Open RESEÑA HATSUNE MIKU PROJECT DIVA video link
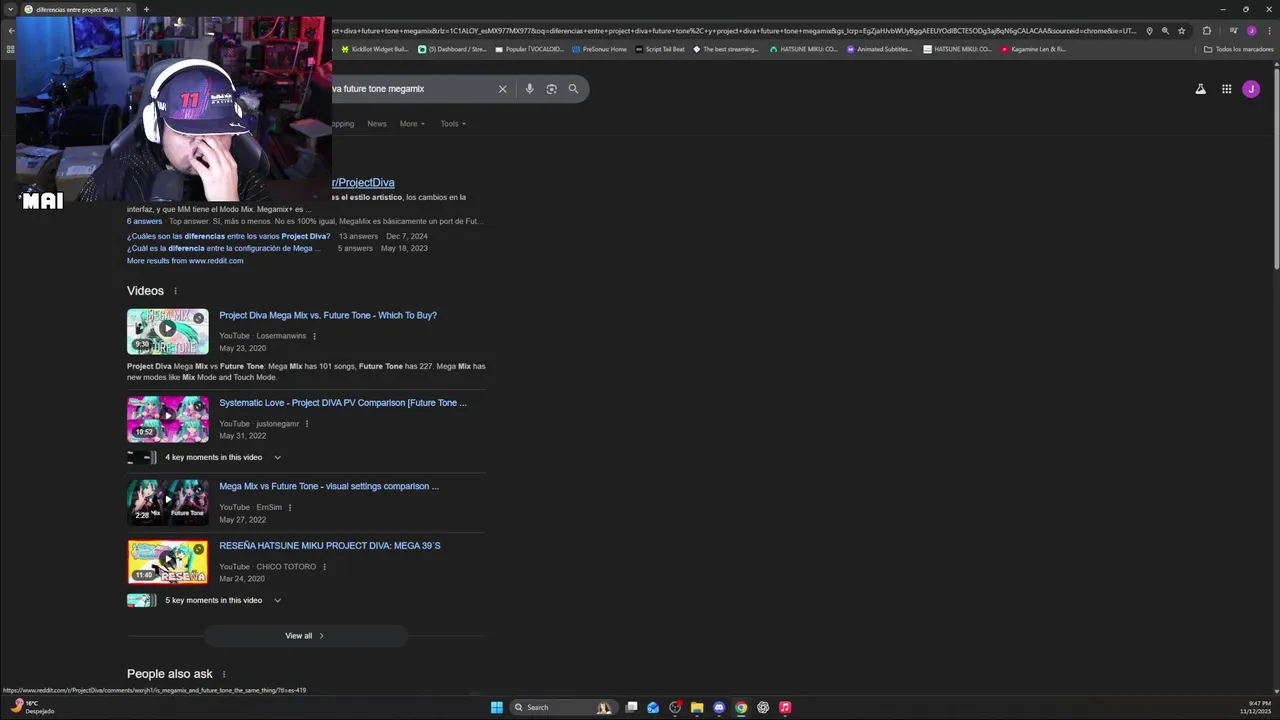 coord(330,546)
